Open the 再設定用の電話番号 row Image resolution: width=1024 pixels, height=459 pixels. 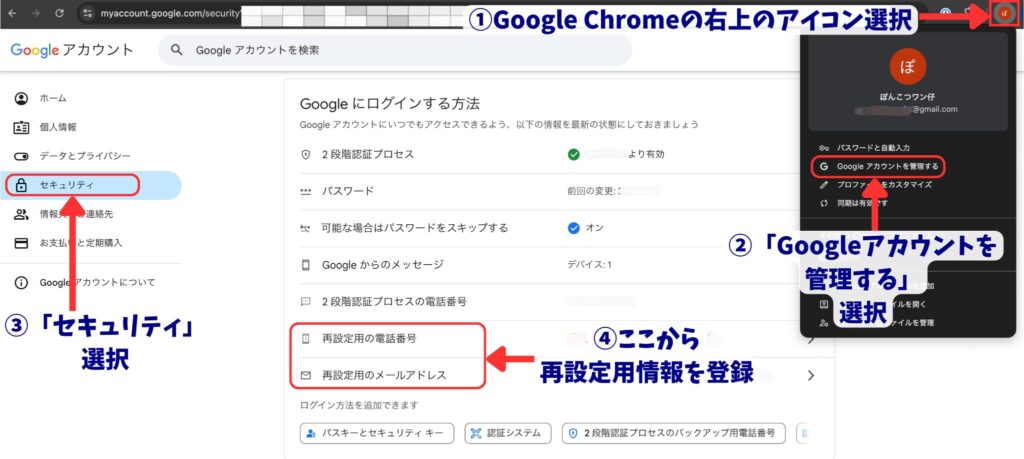coord(378,341)
